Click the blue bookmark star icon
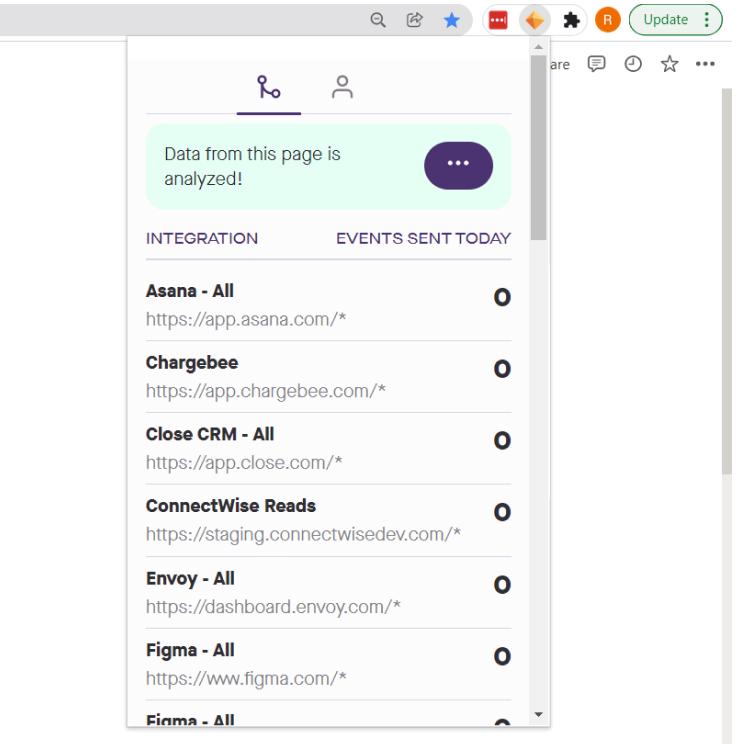This screenshot has width=746, height=744. [452, 20]
